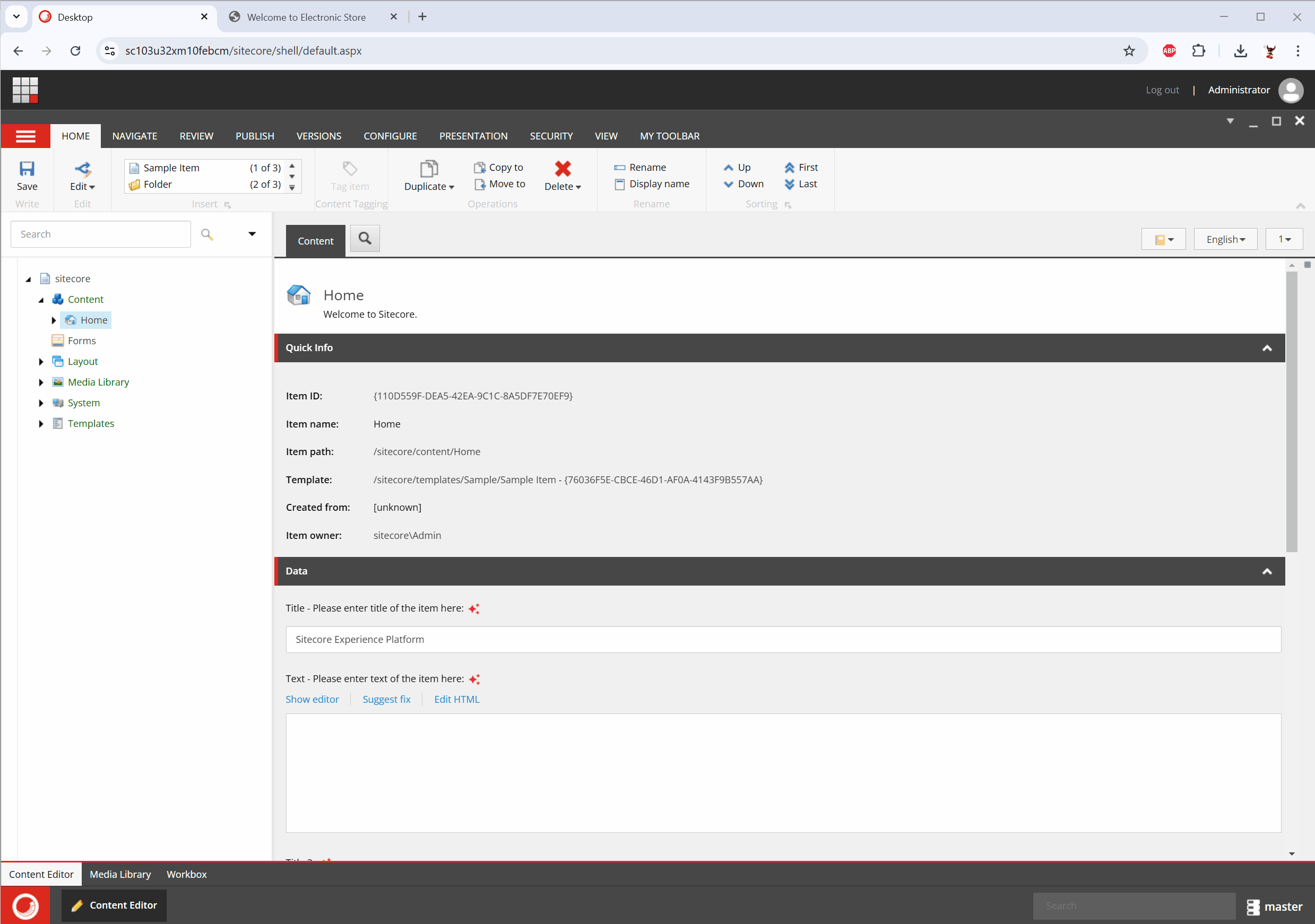Collapse the ribbon with bottom-right chevron
The height and width of the screenshot is (924, 1315).
pos(1300,205)
